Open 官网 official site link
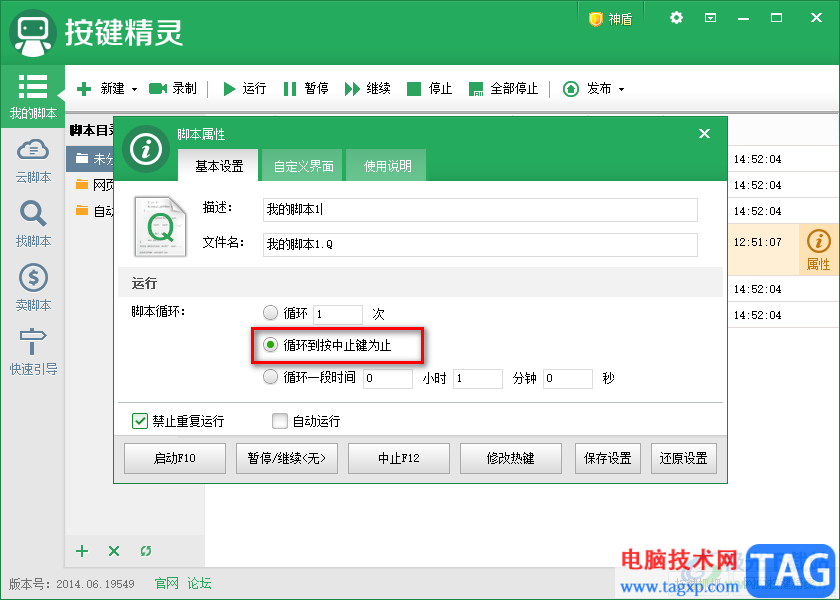 (167, 583)
